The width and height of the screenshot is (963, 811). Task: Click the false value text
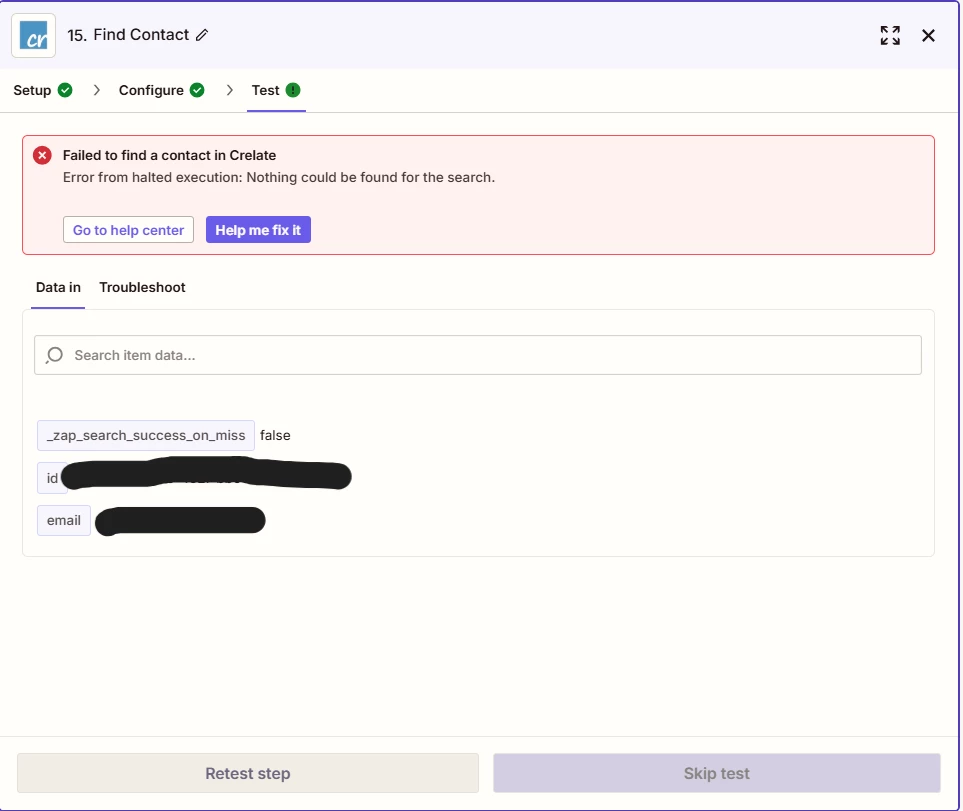(275, 435)
